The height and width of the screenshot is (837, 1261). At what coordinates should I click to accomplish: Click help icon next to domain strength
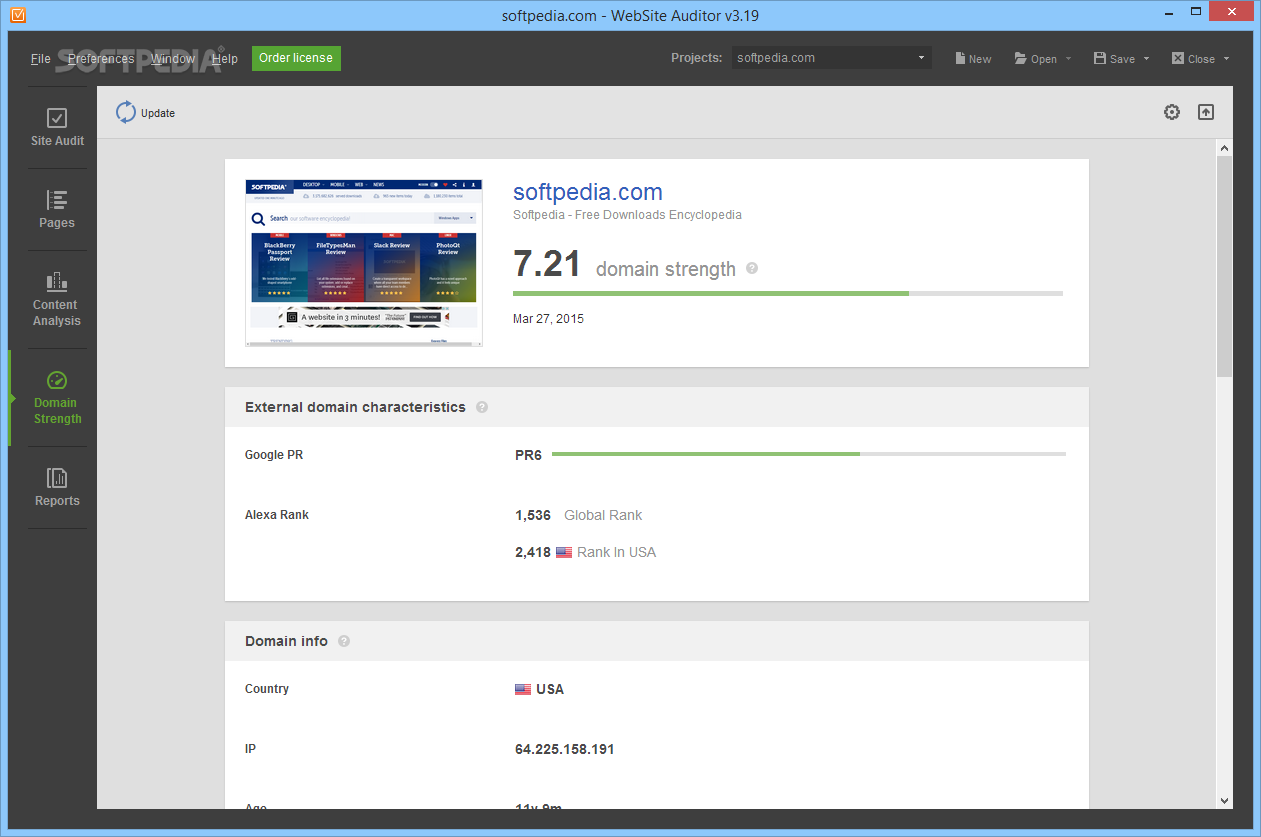[x=752, y=268]
